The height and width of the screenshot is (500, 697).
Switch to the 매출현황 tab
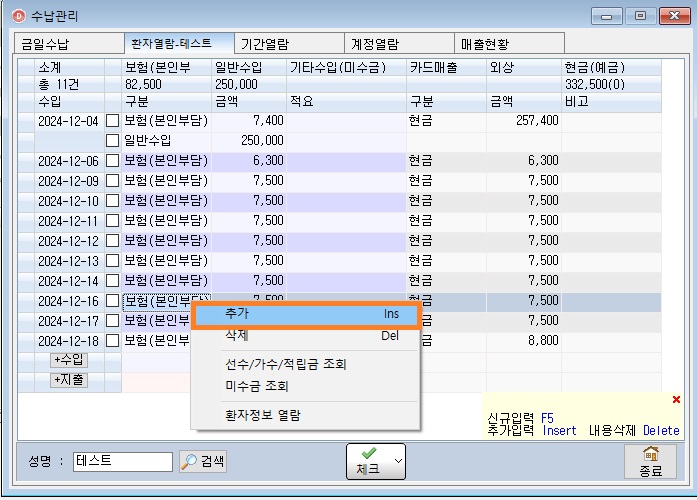(509, 44)
